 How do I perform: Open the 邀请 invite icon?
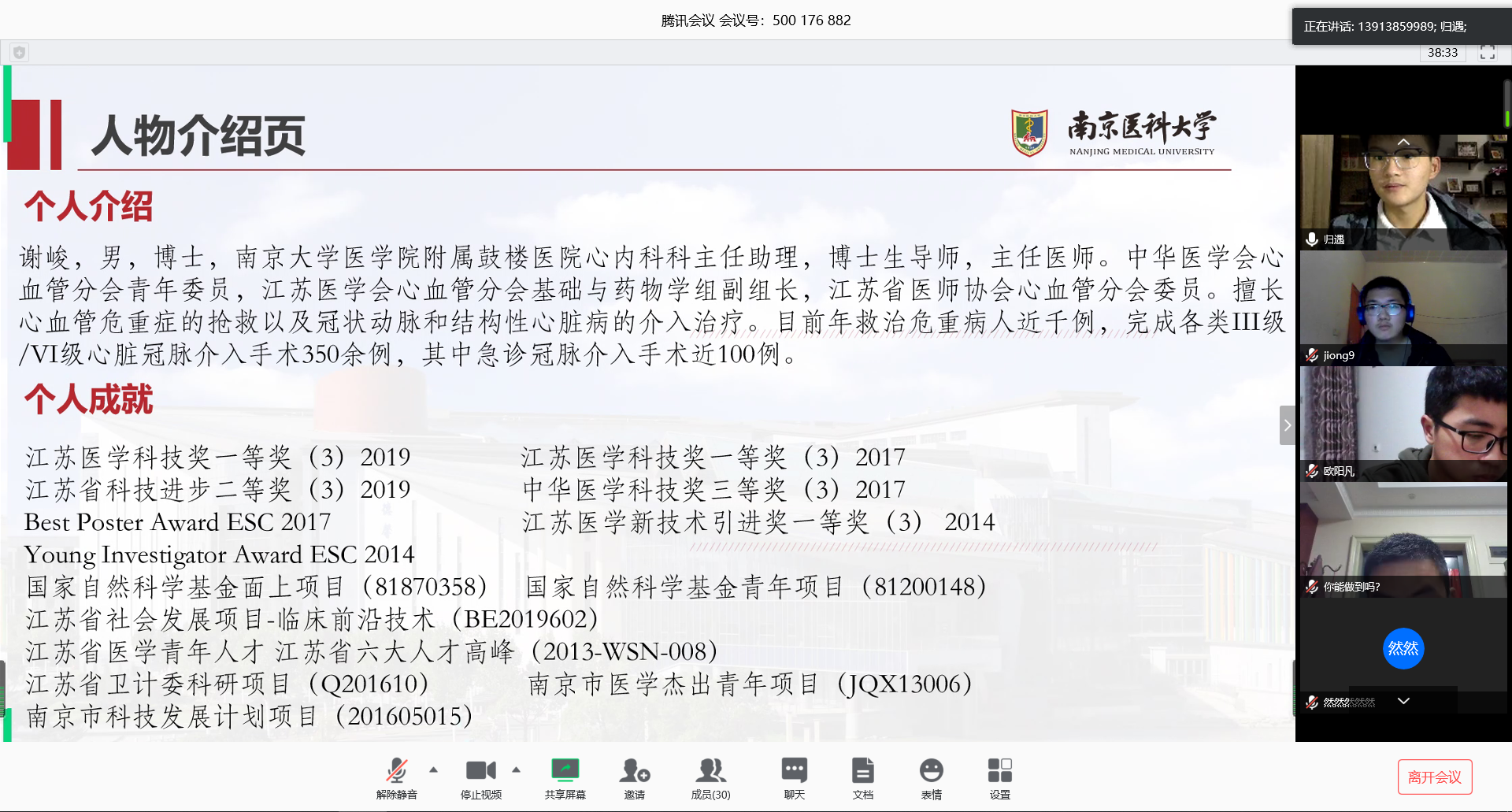point(634,777)
